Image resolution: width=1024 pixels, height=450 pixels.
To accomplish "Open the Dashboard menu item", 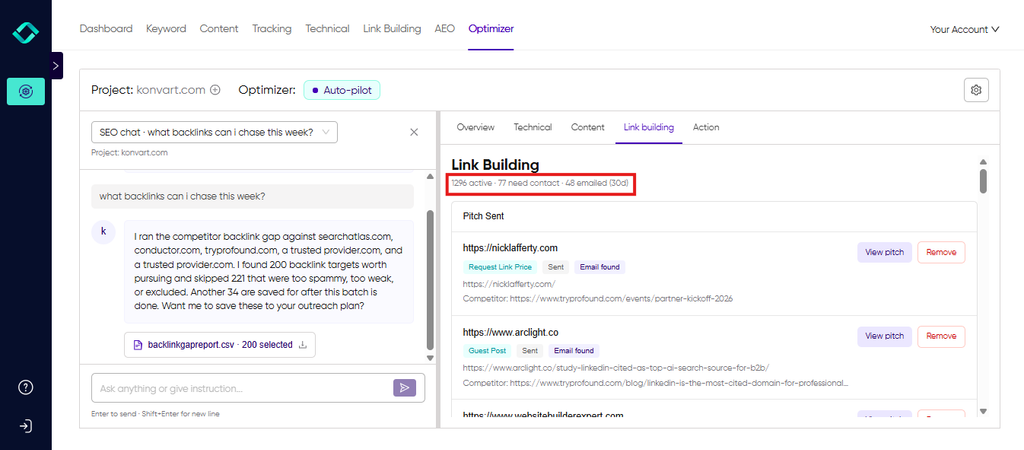I will (x=106, y=29).
